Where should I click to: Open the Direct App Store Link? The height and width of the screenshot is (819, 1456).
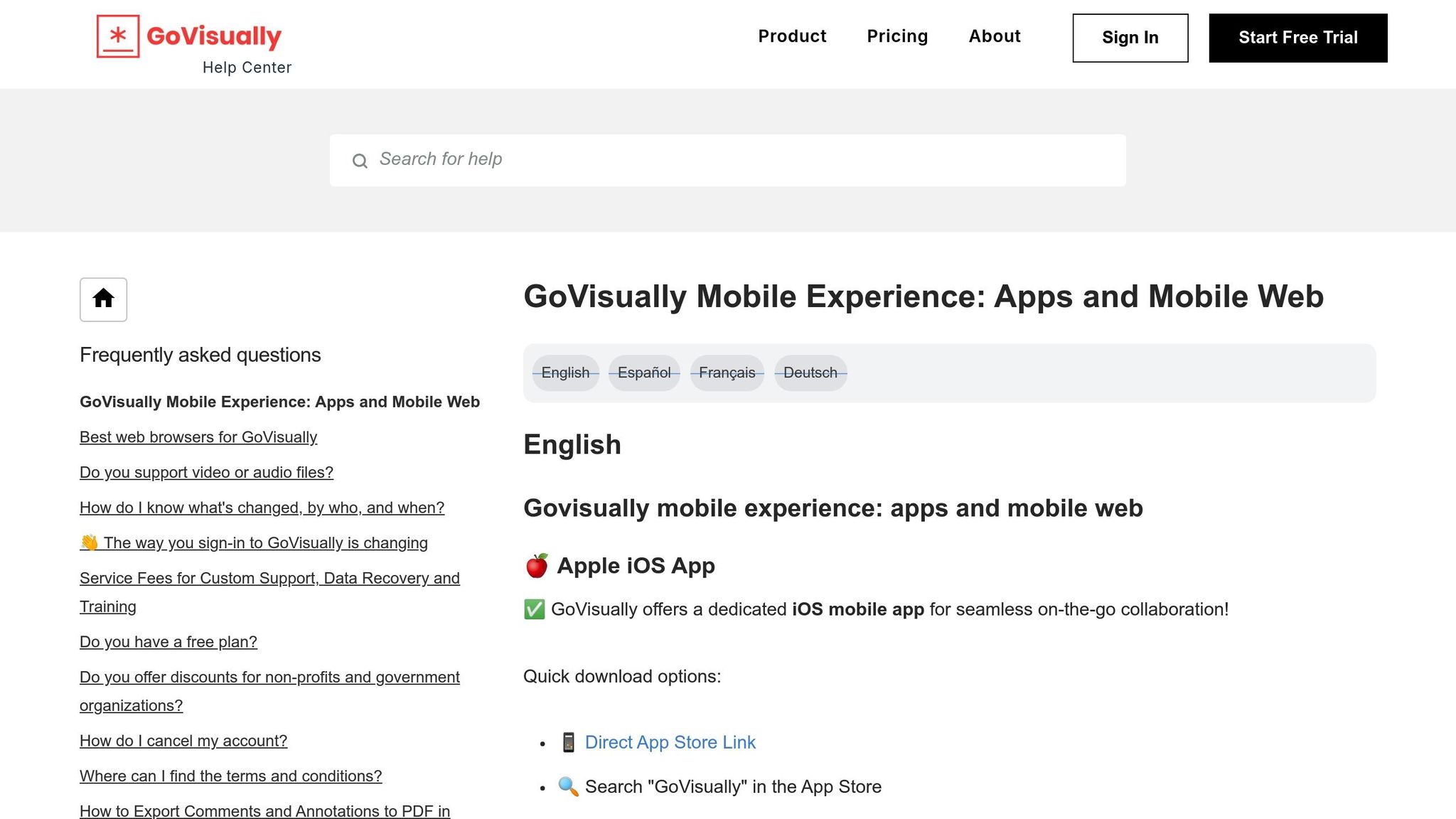670,742
